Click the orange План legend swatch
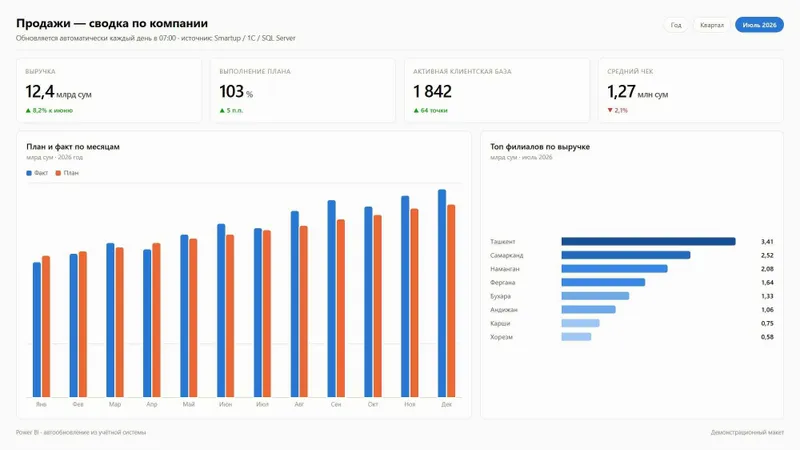The image size is (800, 450). [58, 173]
